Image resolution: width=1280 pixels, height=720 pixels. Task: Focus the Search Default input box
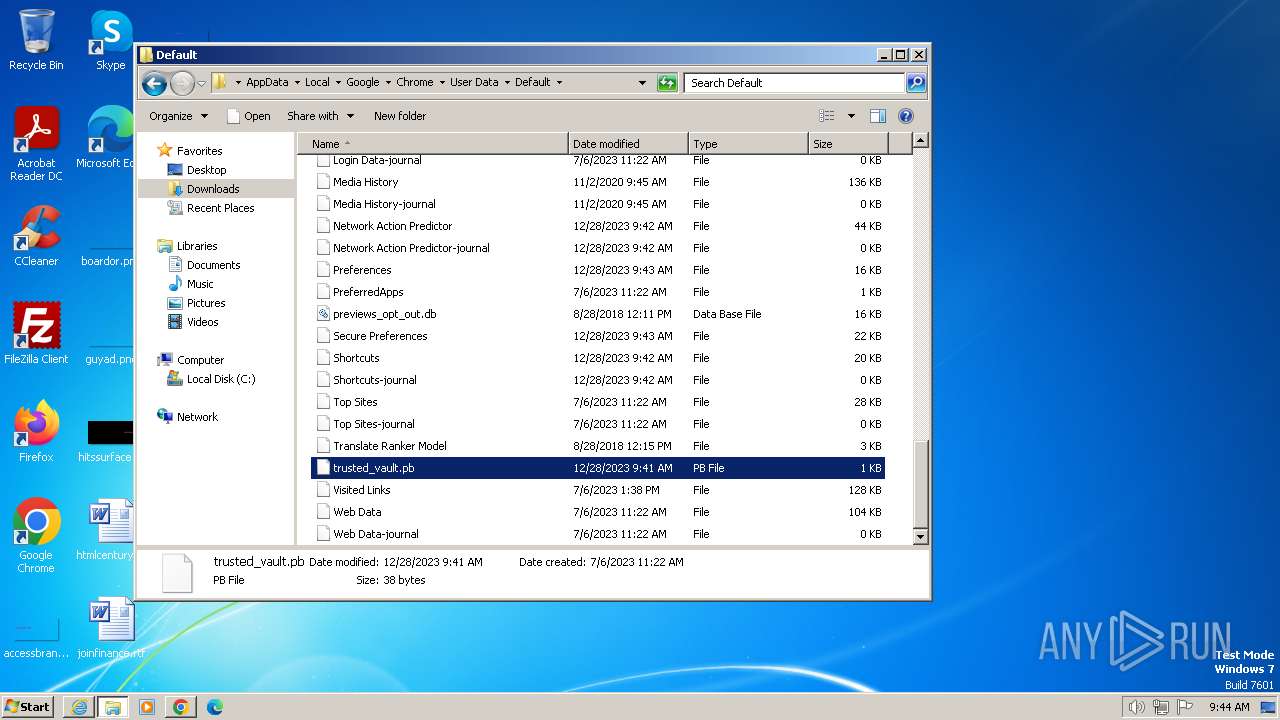coord(795,83)
